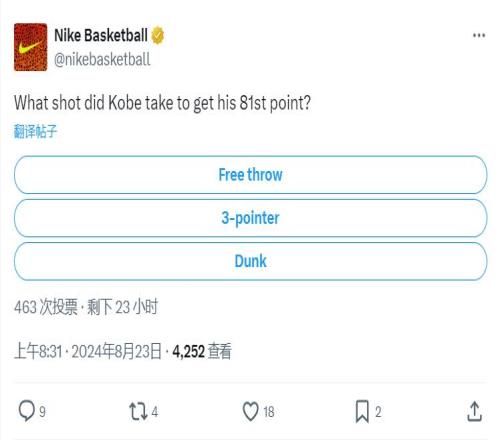Click the gold verified badge icon
Viewport: 500px width, 440px height.
click(x=158, y=36)
